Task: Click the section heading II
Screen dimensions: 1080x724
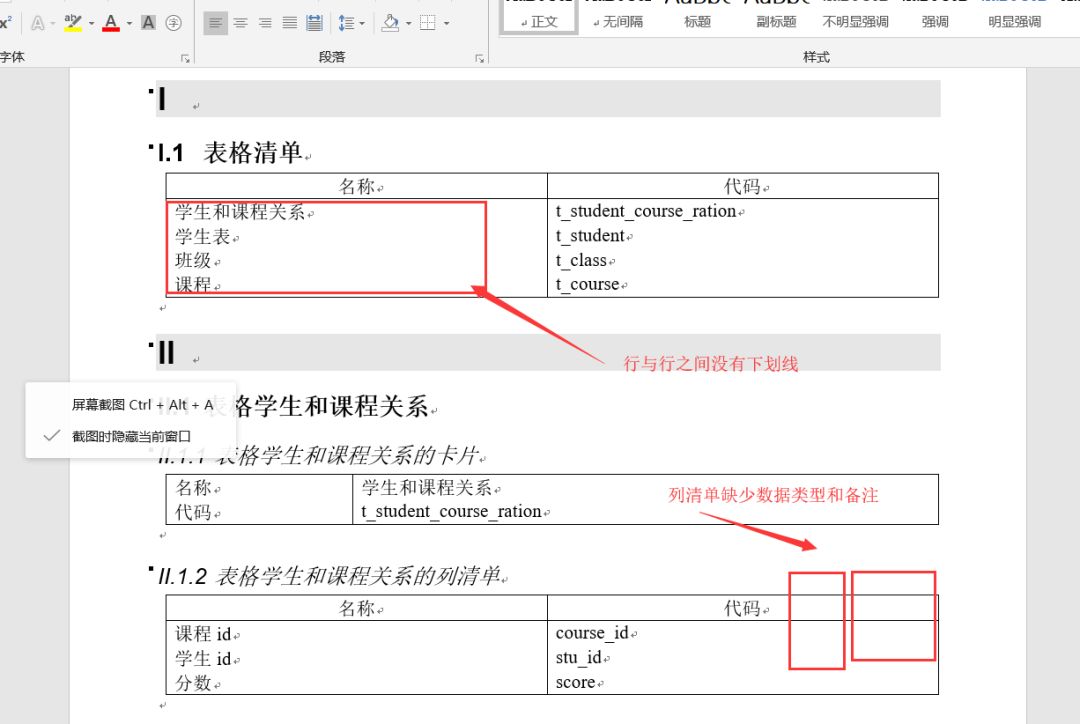Action: [167, 353]
